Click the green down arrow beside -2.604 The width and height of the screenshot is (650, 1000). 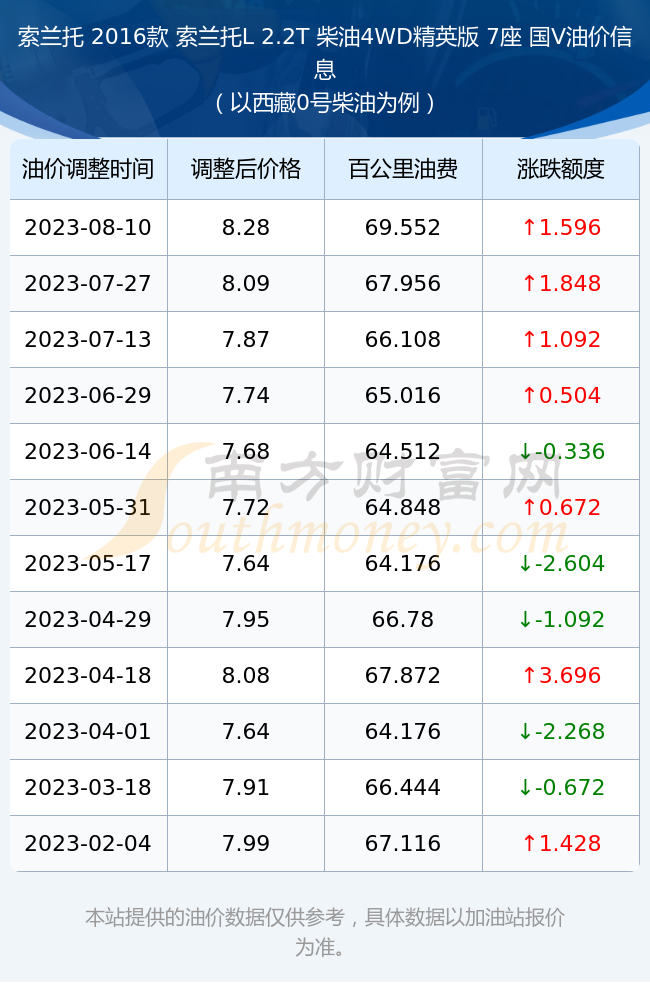click(525, 564)
